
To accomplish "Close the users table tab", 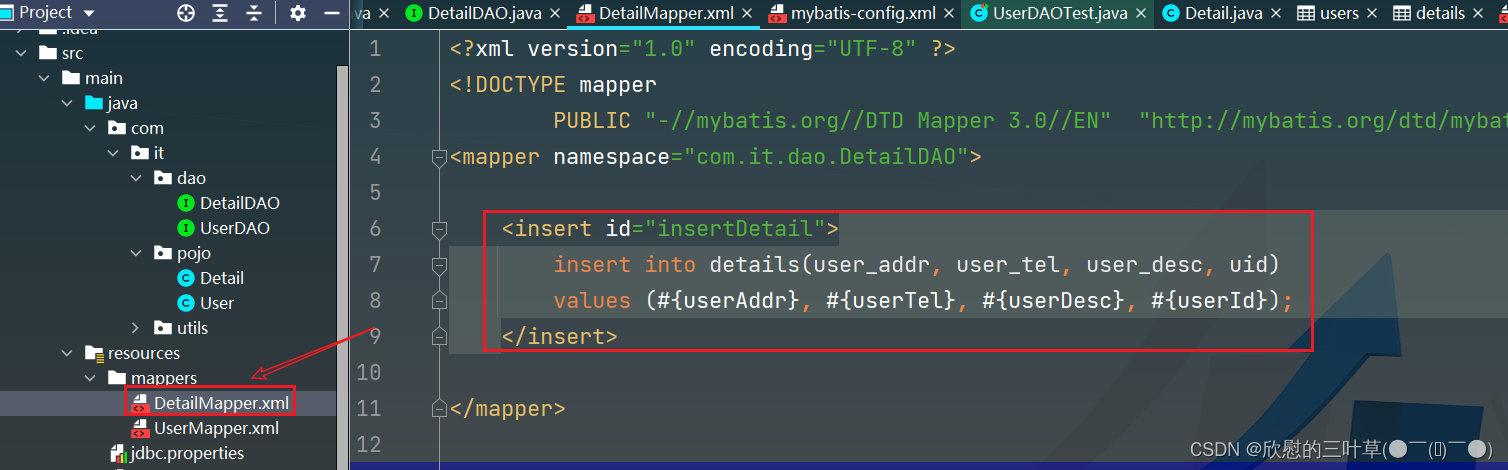I will pos(1373,14).
